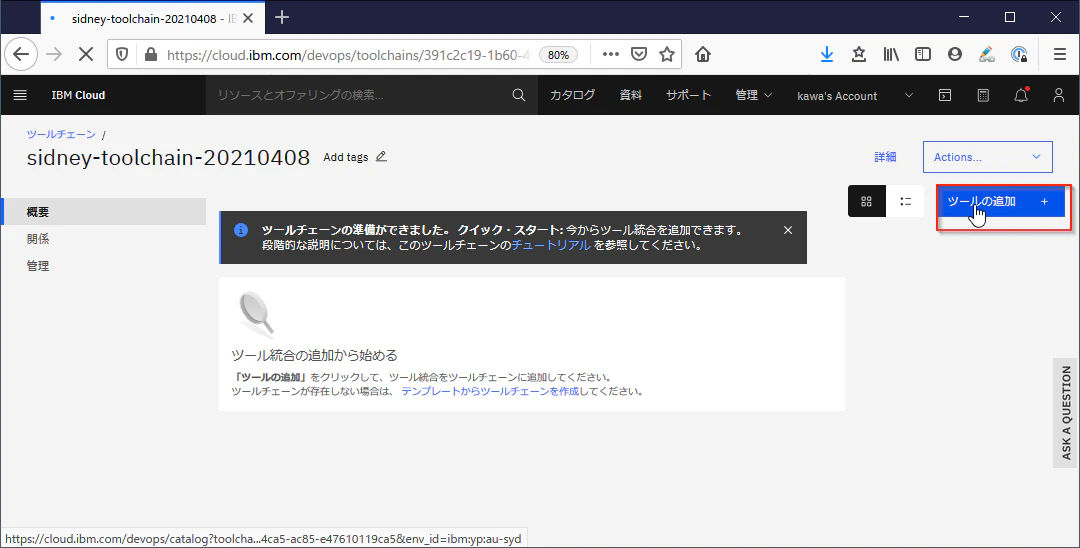
Task: Expand the 管理 dropdown in header
Action: point(754,95)
